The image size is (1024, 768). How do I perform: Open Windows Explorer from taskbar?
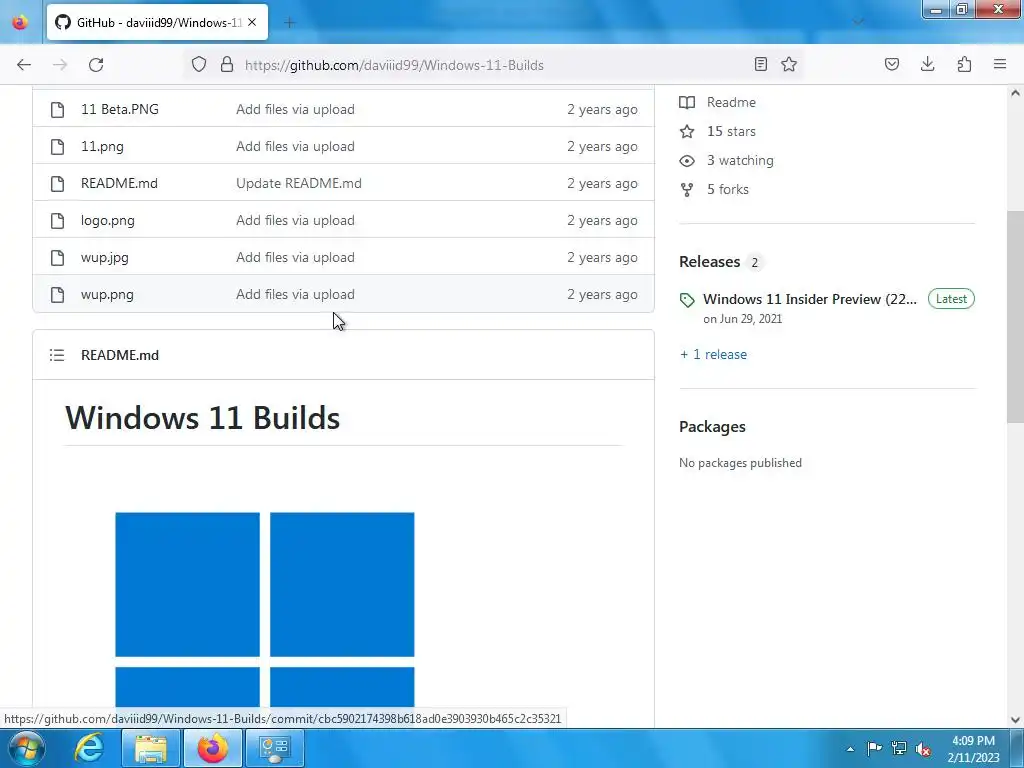click(x=151, y=748)
